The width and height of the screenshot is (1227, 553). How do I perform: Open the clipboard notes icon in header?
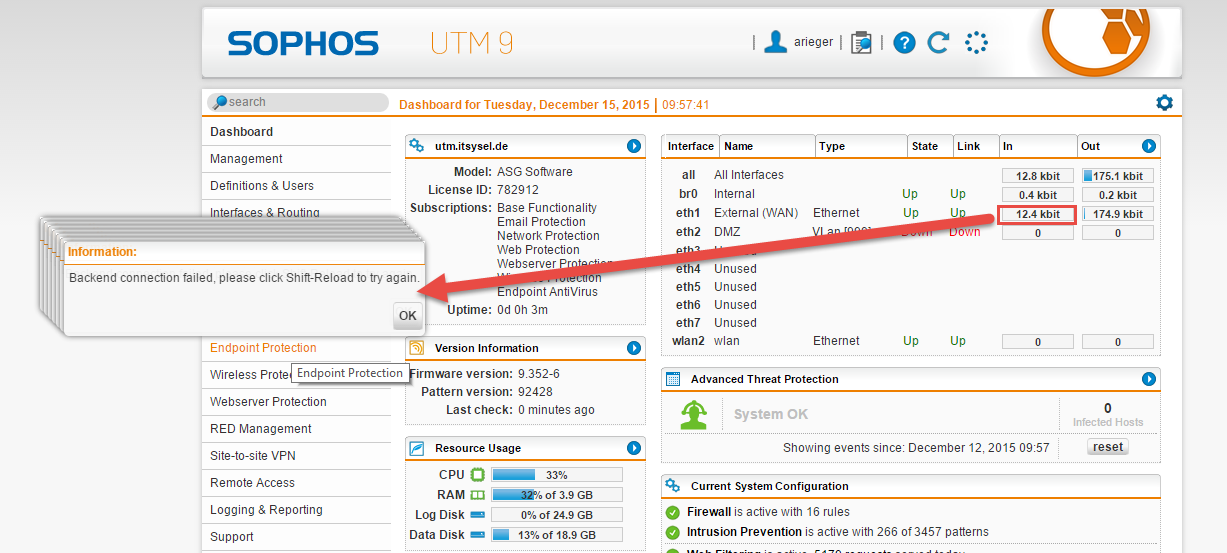(861, 43)
